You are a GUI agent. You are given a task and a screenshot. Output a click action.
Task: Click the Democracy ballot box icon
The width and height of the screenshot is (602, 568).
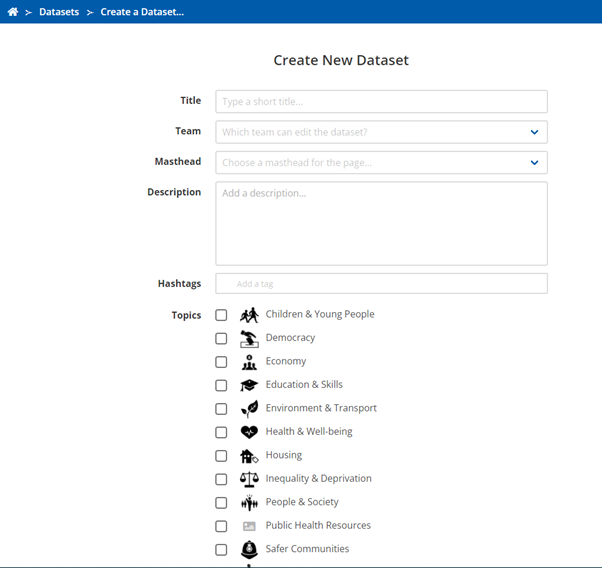(249, 339)
